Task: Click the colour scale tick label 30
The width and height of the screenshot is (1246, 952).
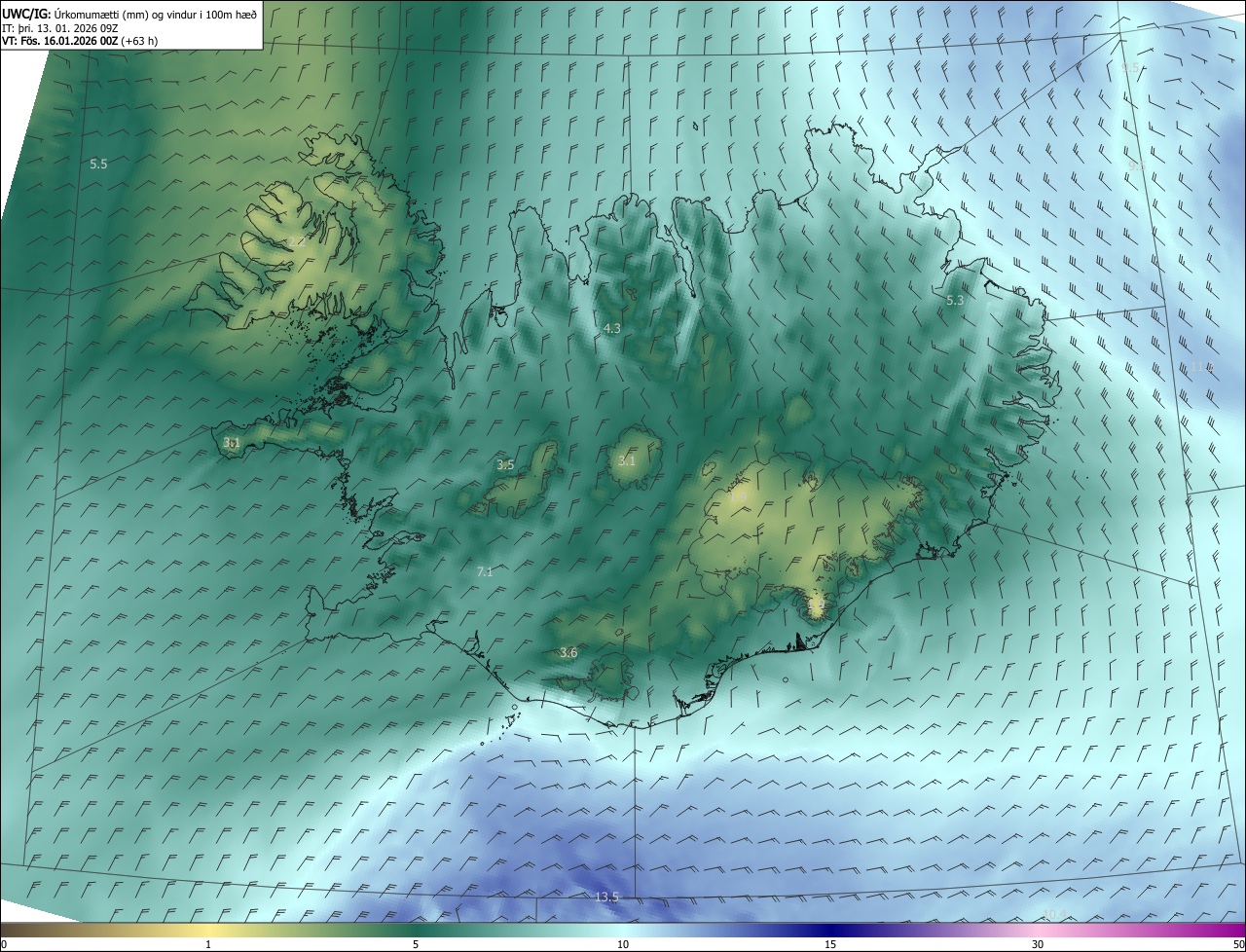Action: pos(1038,944)
